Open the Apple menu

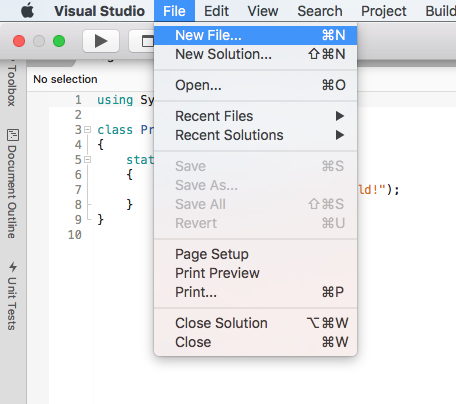tap(28, 11)
